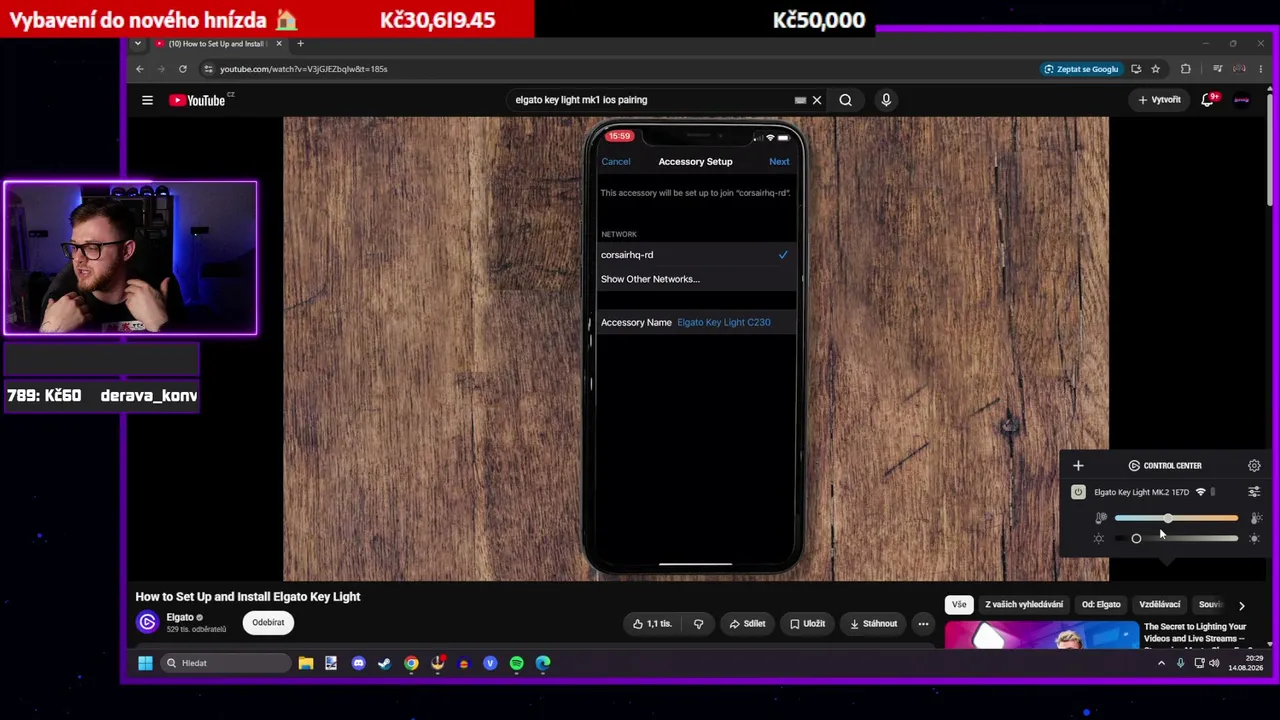The width and height of the screenshot is (1280, 720).
Task: Open File Explorer from the taskbar
Action: [306, 663]
